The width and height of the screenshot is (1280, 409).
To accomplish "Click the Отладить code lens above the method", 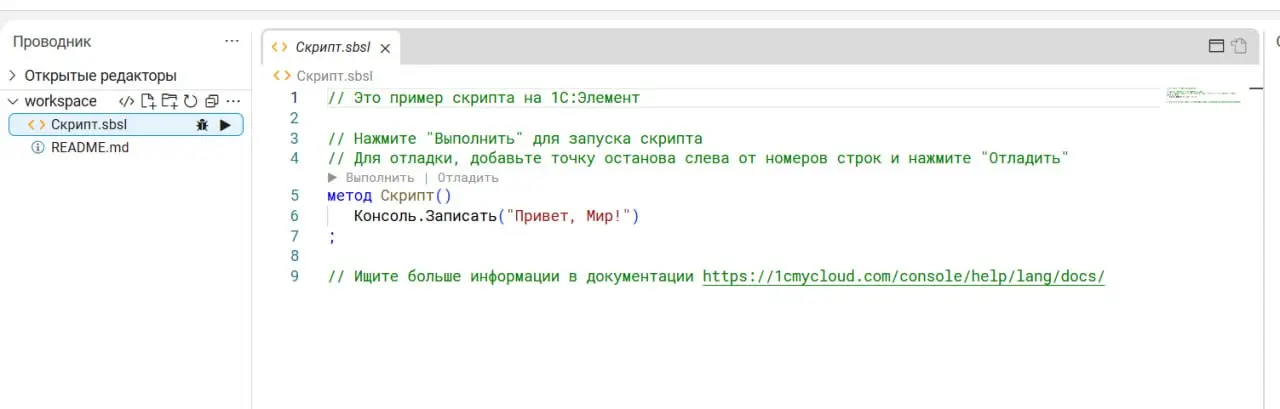I will pyautogui.click(x=468, y=177).
